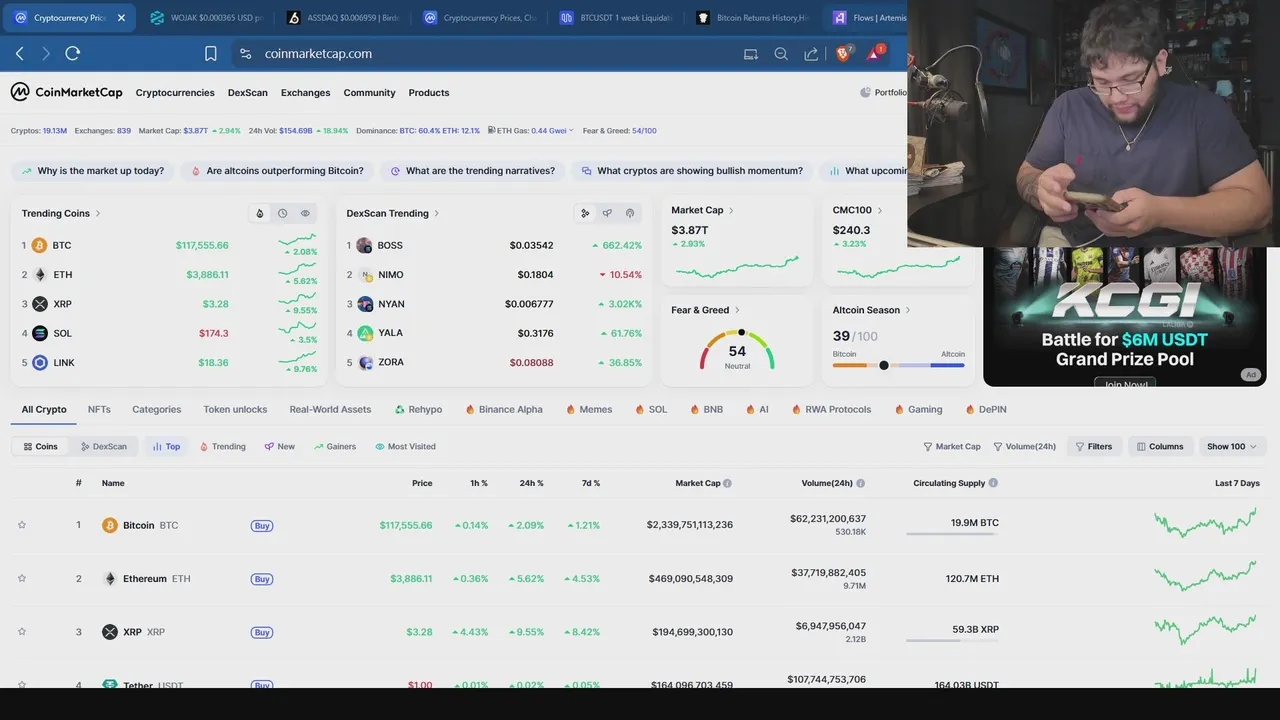The height and width of the screenshot is (720, 1280).
Task: Click the zoom-out magnifier icon in address bar
Action: coord(781,54)
